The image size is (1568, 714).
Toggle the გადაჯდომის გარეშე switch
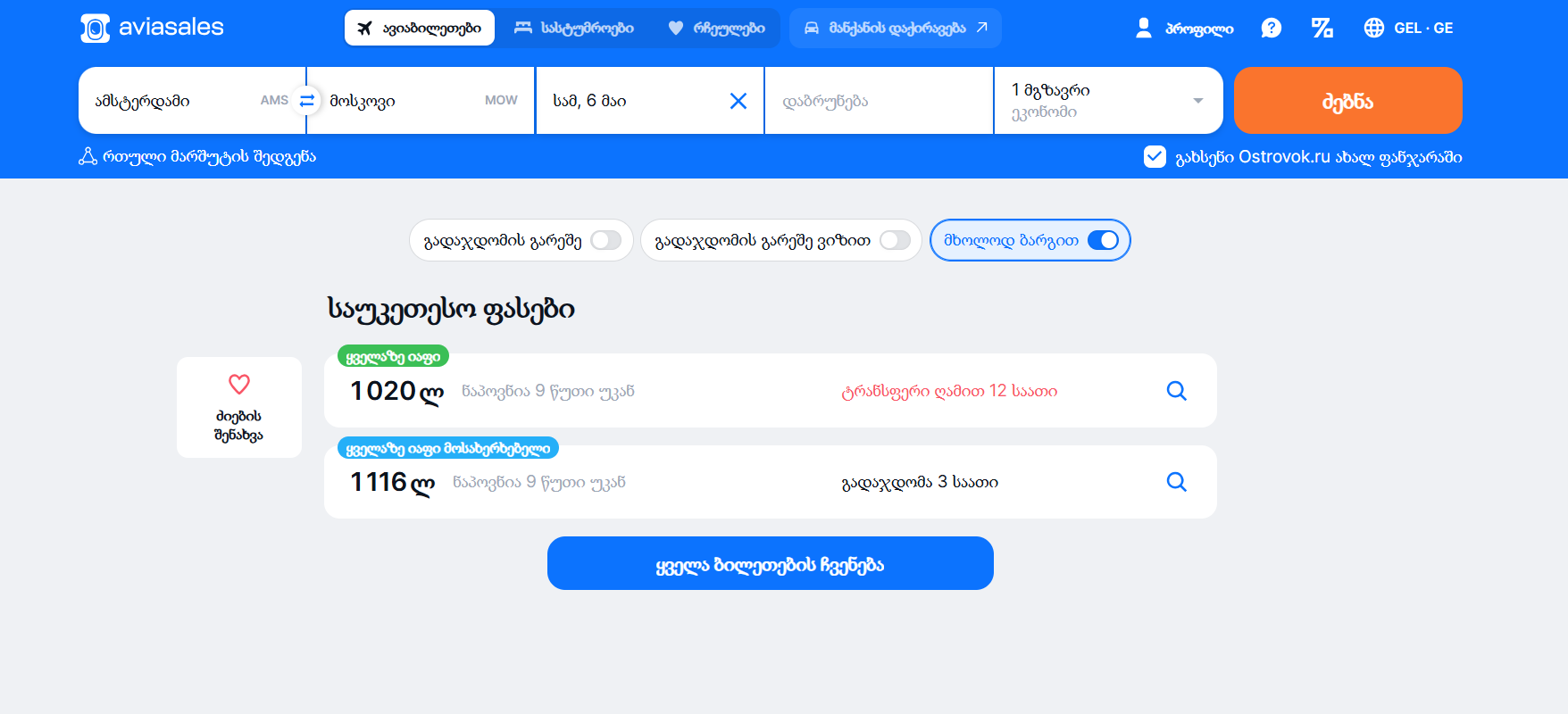[606, 240]
